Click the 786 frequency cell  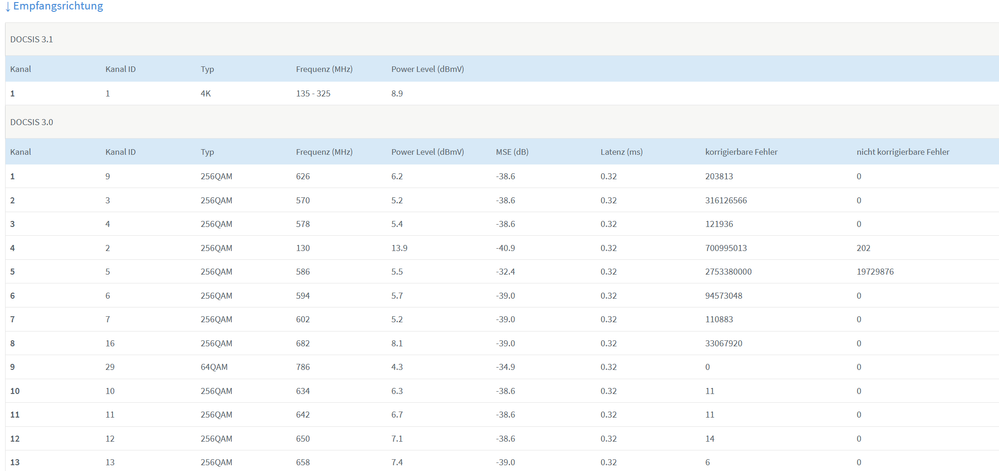[x=303, y=368]
